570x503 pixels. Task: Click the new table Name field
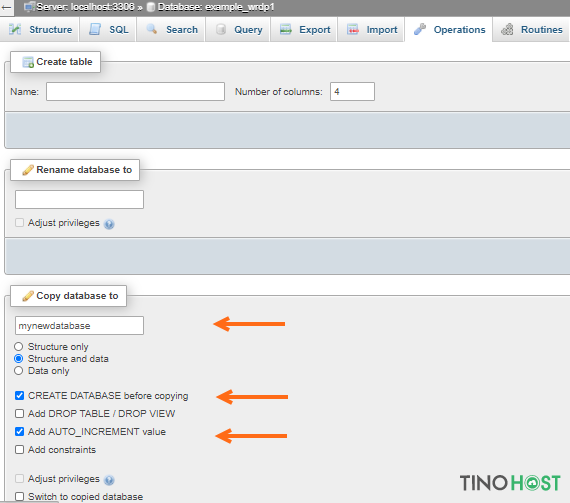point(135,92)
